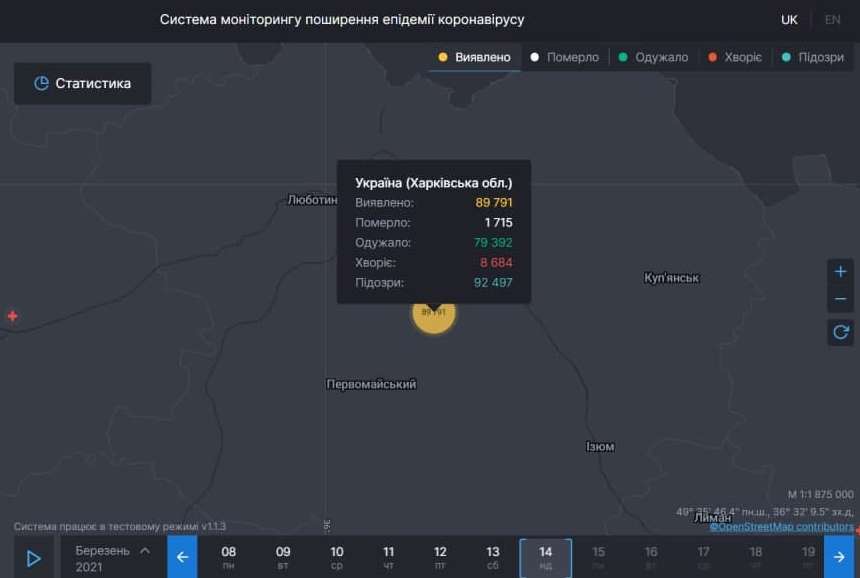Click the map zoom-out minus icon
The image size is (860, 578).
pyautogui.click(x=841, y=298)
